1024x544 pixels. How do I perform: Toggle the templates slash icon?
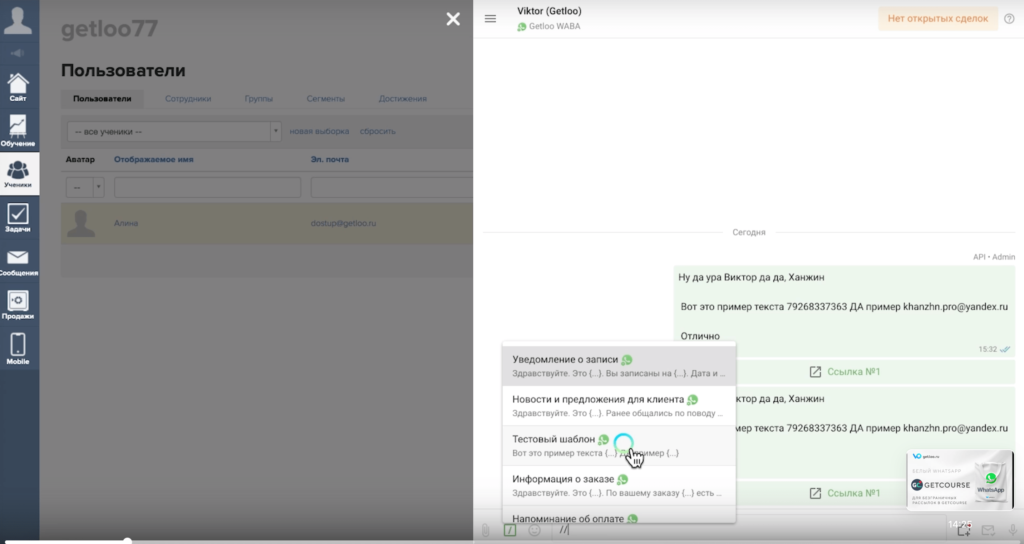pyautogui.click(x=510, y=530)
